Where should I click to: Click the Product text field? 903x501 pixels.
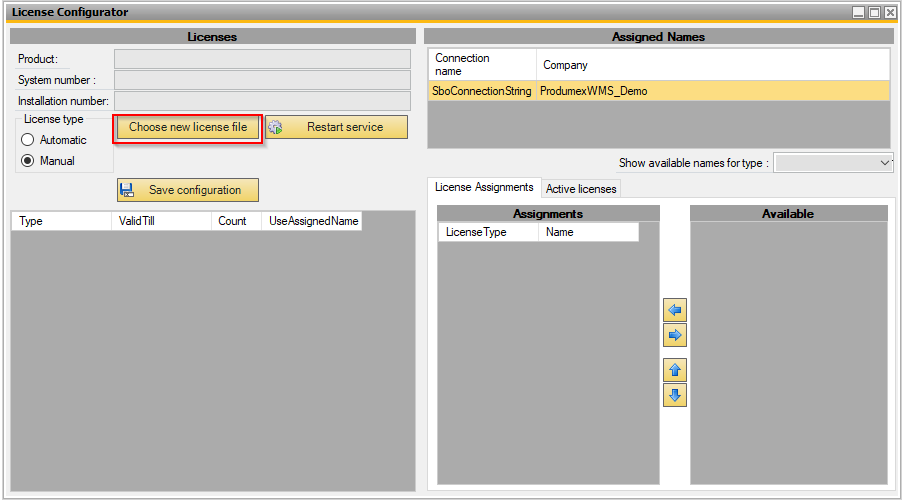(x=262, y=59)
